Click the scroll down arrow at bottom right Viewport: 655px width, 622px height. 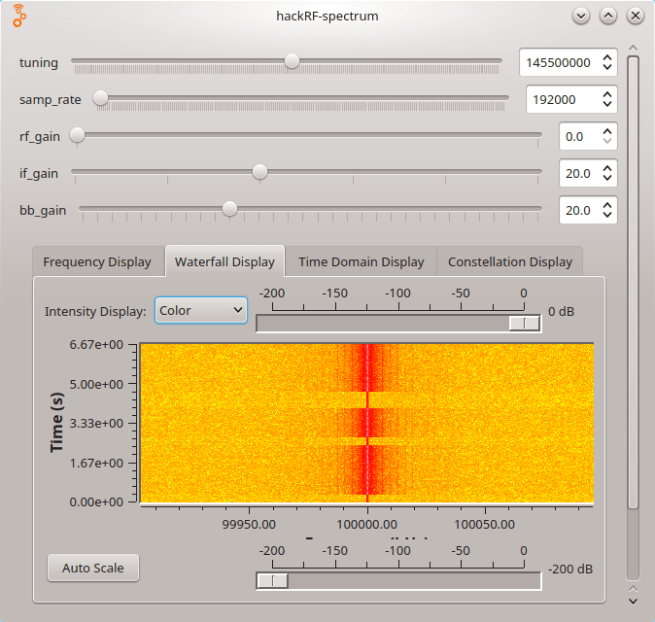632,601
